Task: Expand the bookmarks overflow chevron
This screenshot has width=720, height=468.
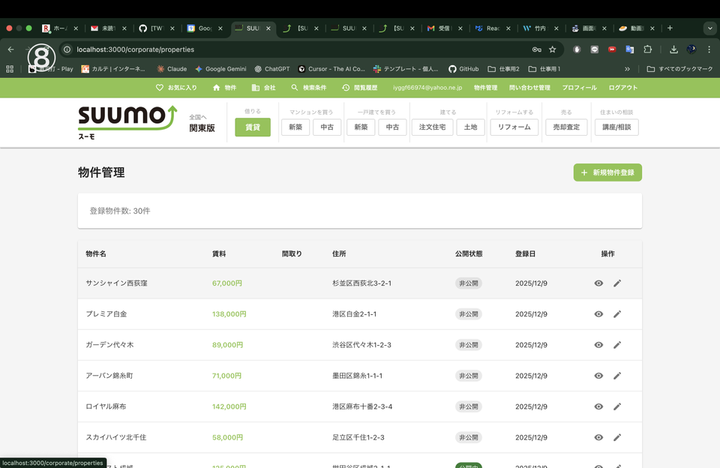Action: [627, 69]
